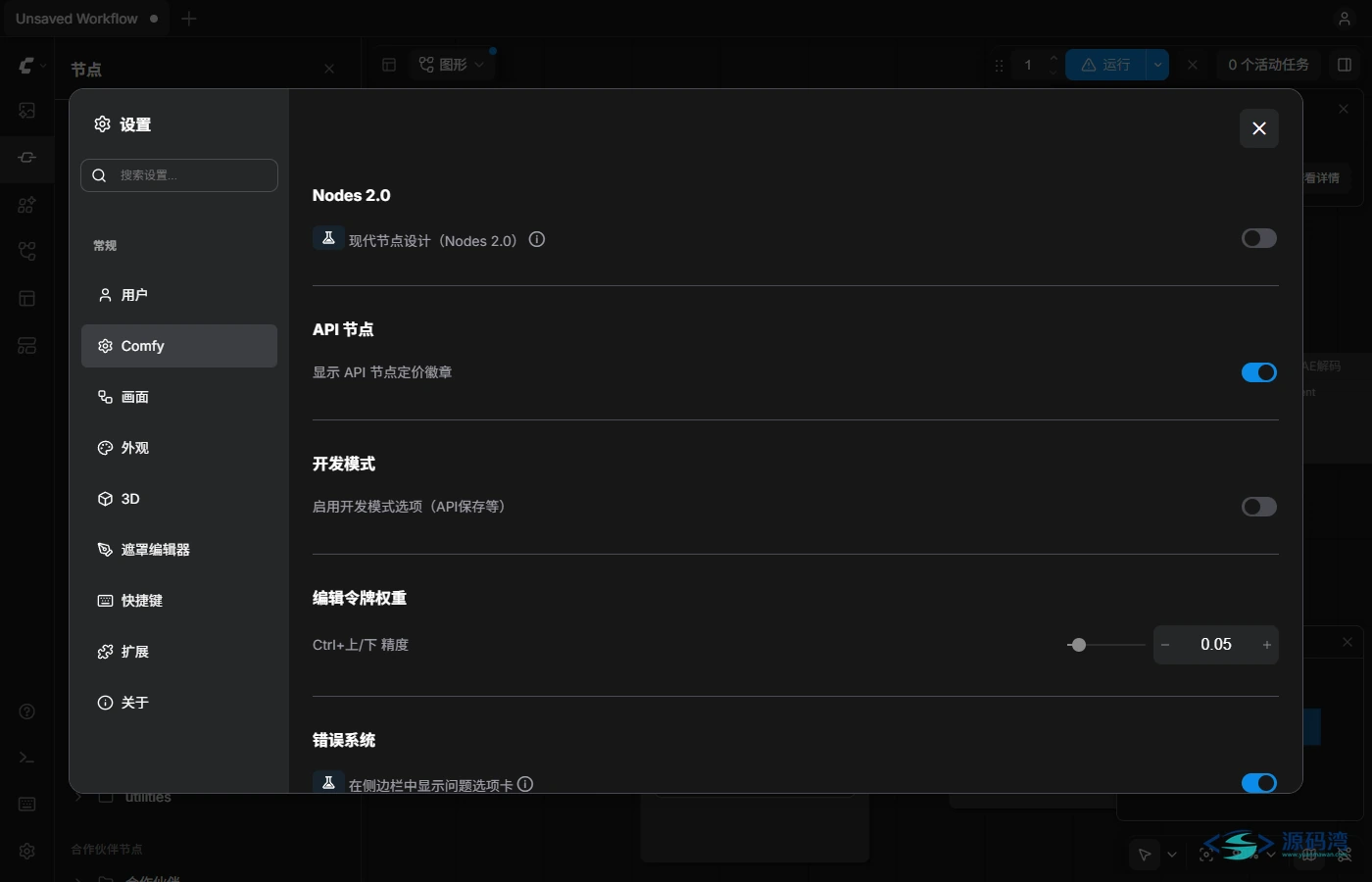1372x882 pixels.
Task: Open the sidebar panel with the stacked-blocks icon
Action: pos(26,346)
